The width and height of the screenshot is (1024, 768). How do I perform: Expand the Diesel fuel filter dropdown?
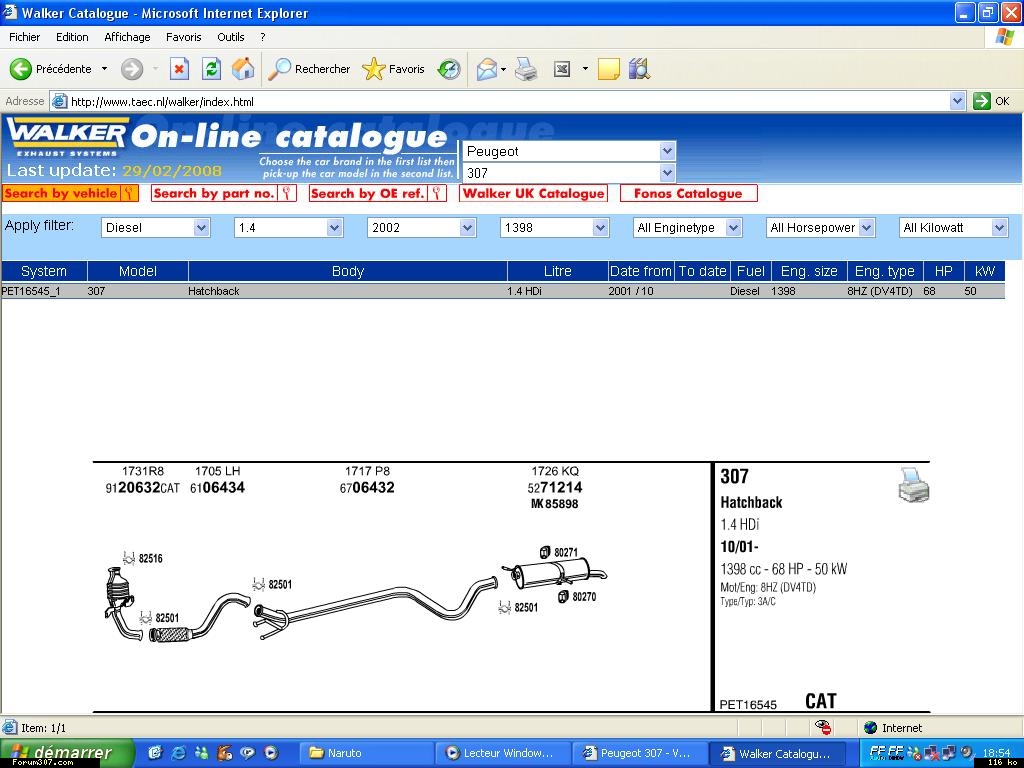[x=201, y=228]
